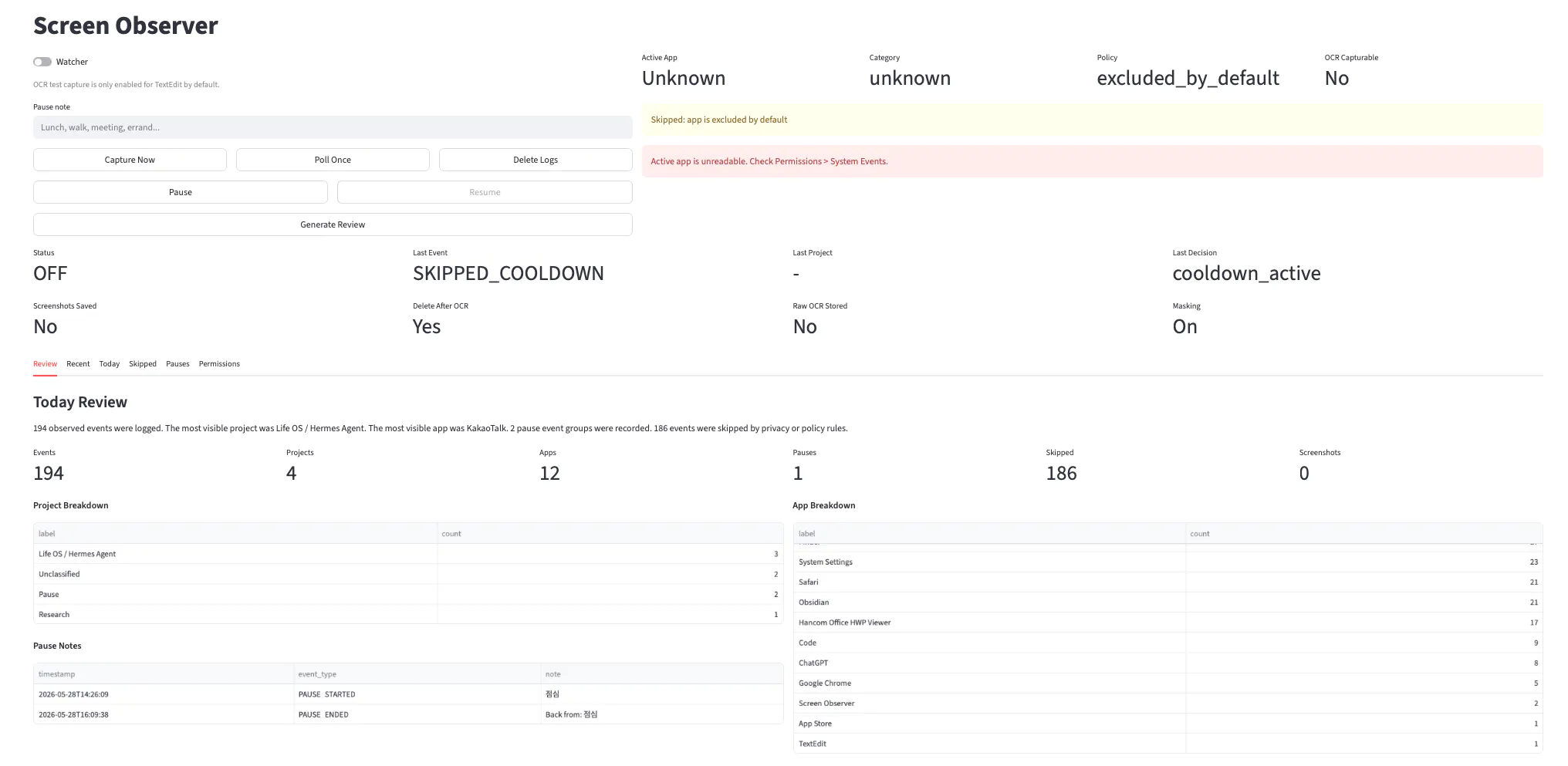Click the SKIPPED_COOLDOWN Last Event value

tap(508, 274)
